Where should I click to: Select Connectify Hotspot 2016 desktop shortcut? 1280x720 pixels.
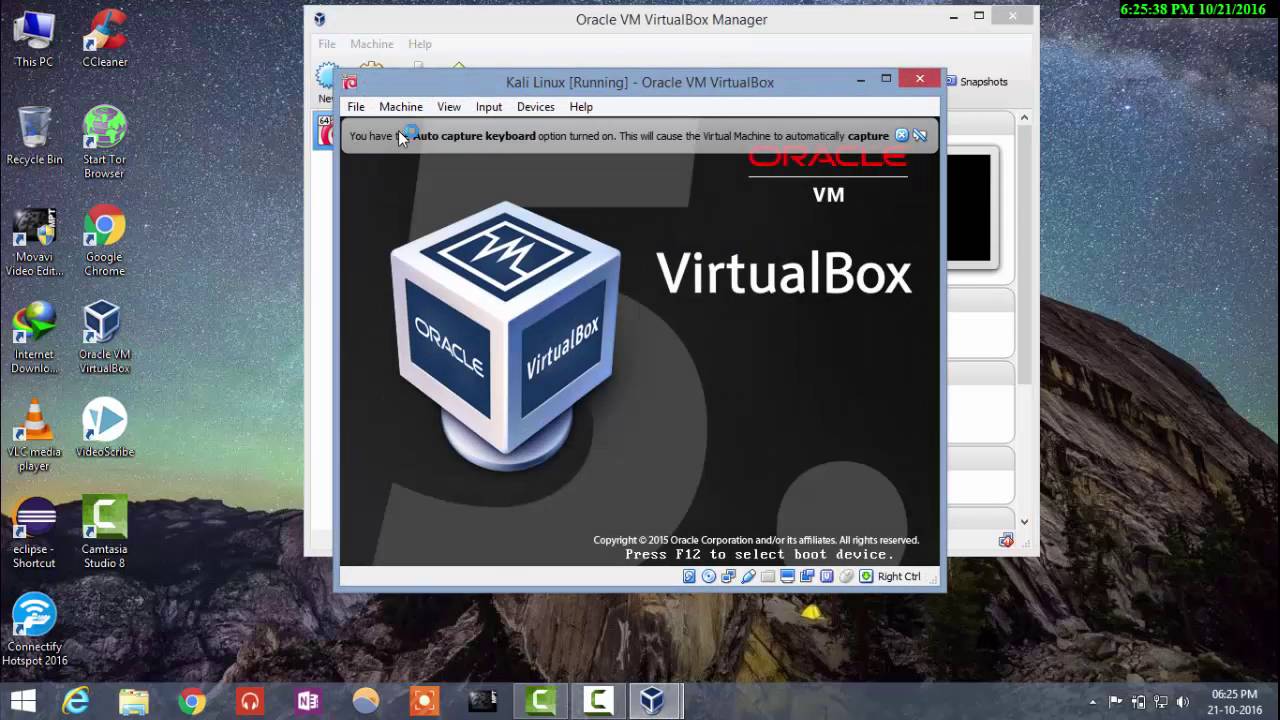click(x=34, y=630)
